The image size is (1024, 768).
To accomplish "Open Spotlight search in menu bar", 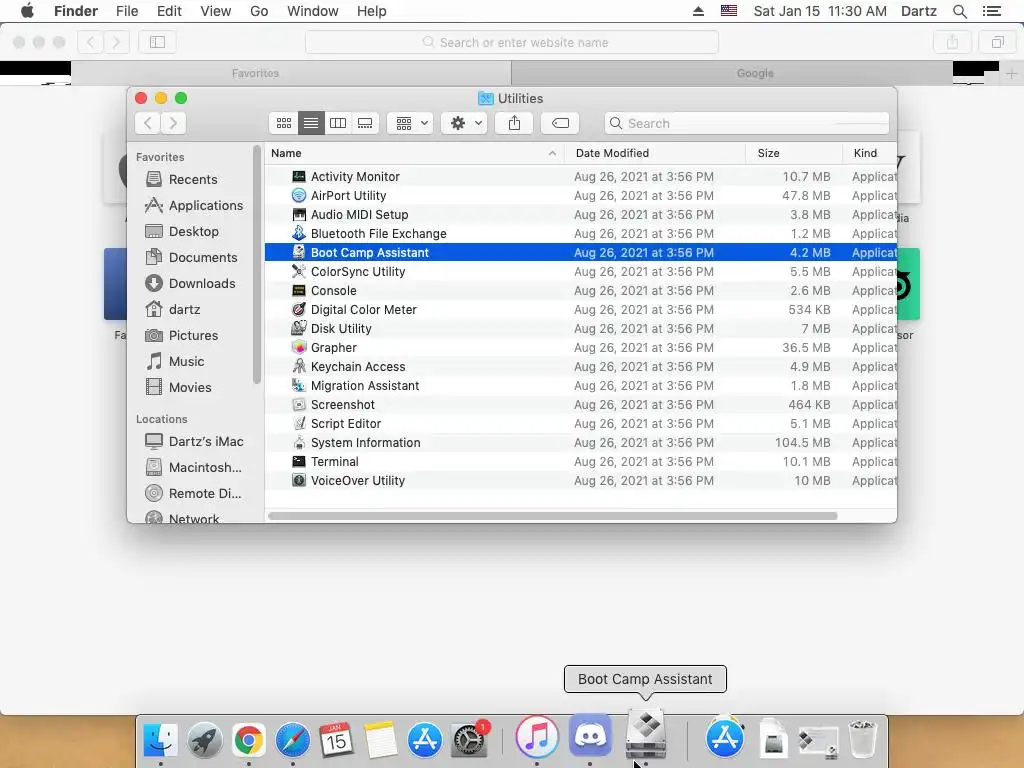I will pos(959,11).
